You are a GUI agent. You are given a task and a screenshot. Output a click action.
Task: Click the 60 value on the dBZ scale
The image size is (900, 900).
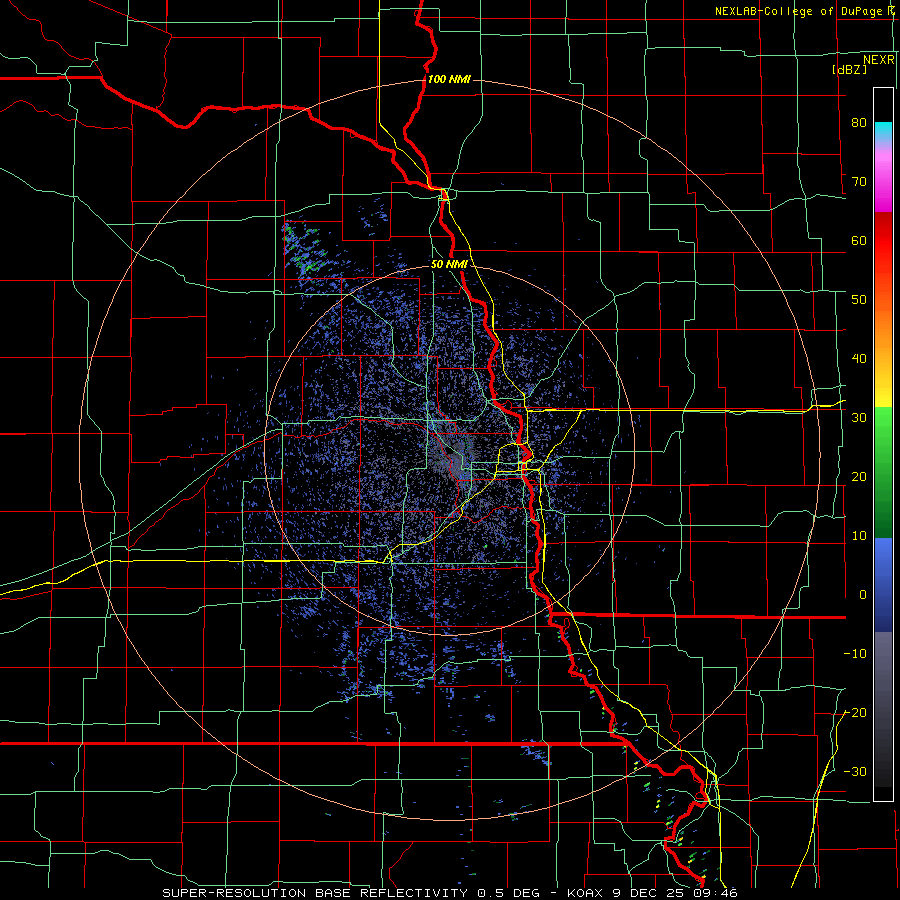pos(859,240)
